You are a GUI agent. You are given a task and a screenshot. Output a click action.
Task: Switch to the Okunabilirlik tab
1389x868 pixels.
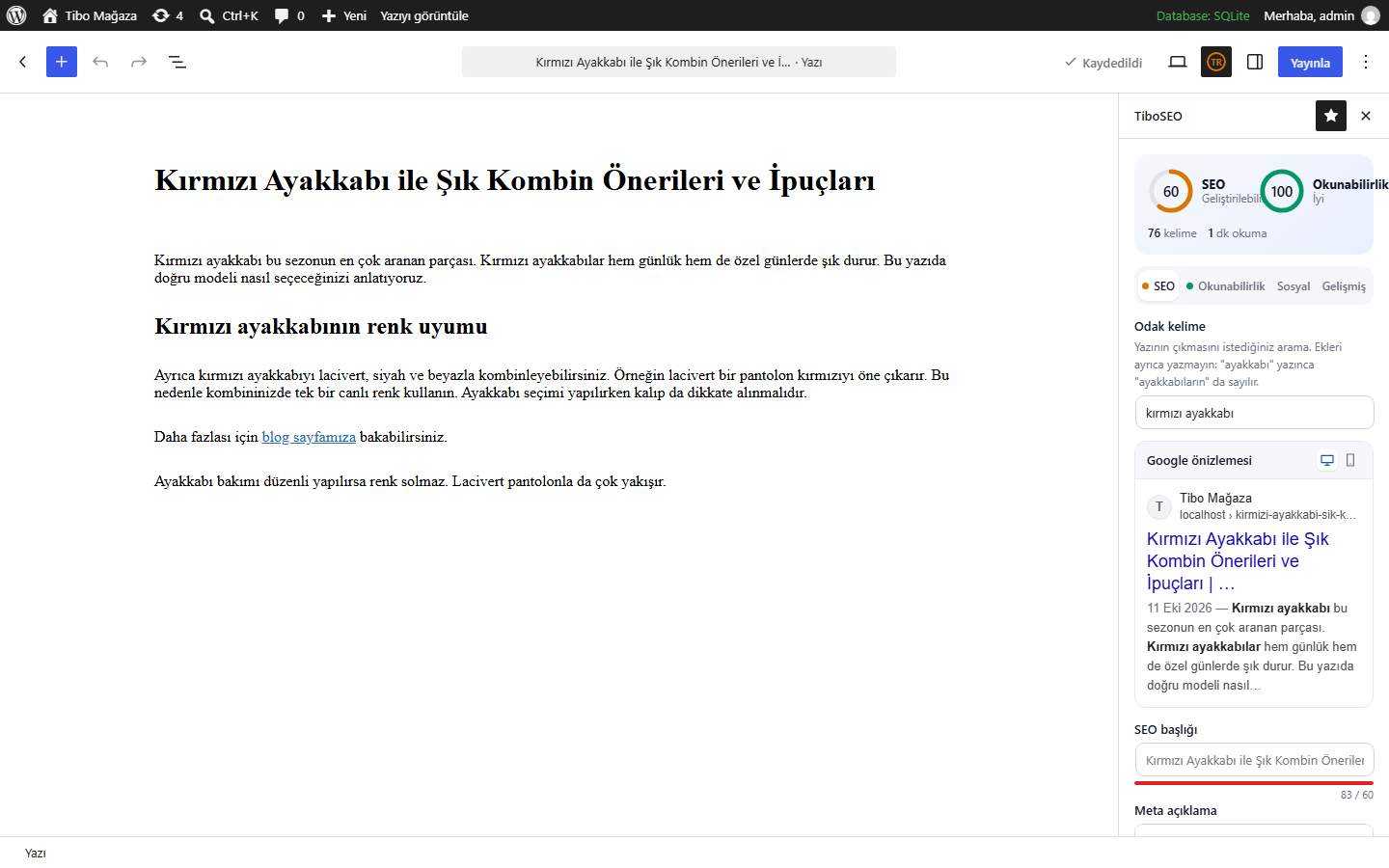pos(1226,286)
